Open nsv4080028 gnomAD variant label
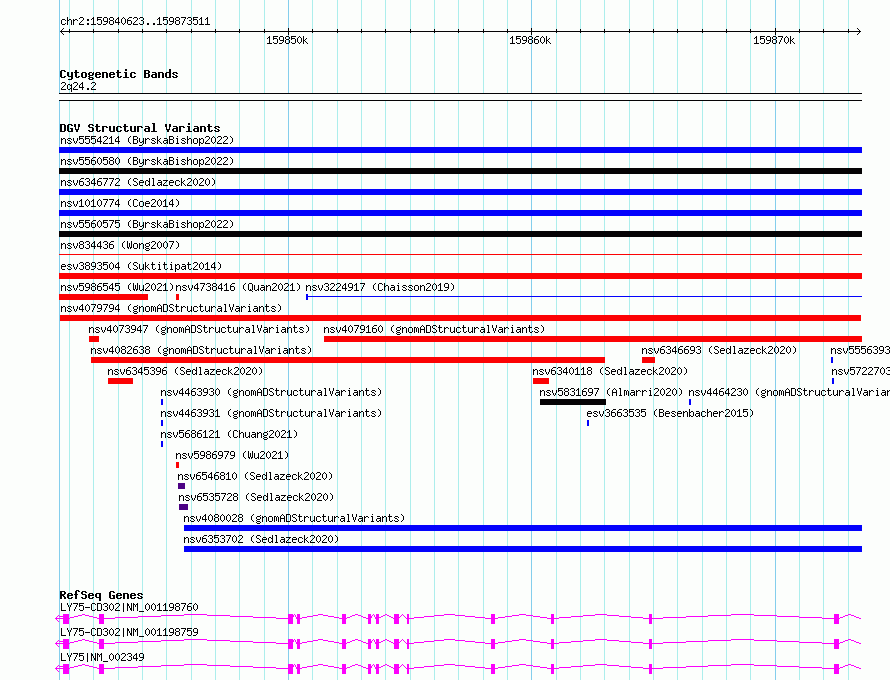This screenshot has width=890, height=680. (294, 518)
